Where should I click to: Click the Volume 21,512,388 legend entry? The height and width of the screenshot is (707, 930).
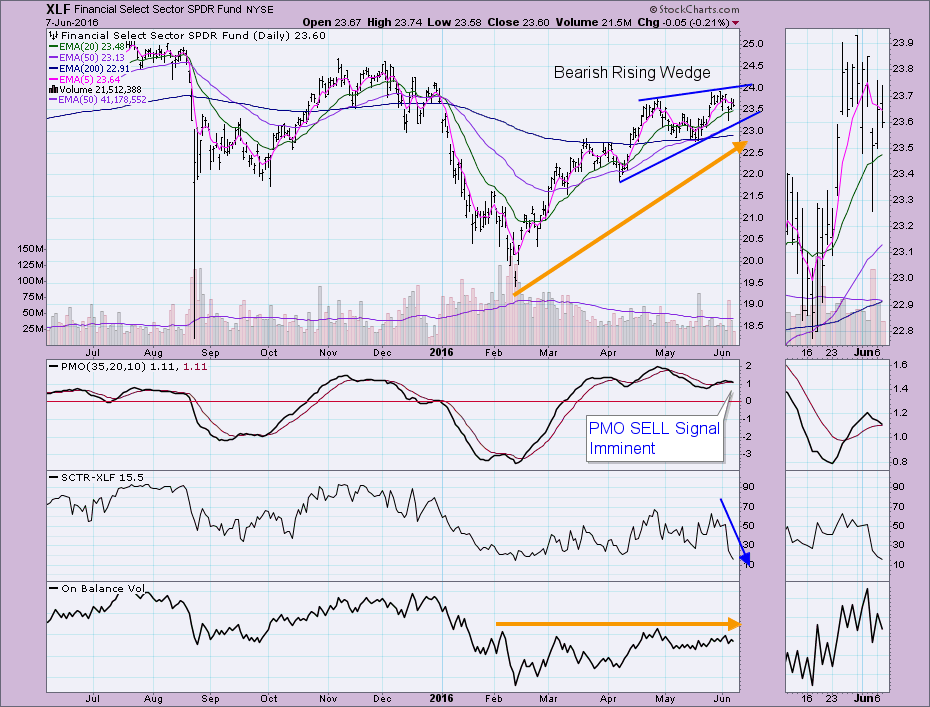coord(95,90)
